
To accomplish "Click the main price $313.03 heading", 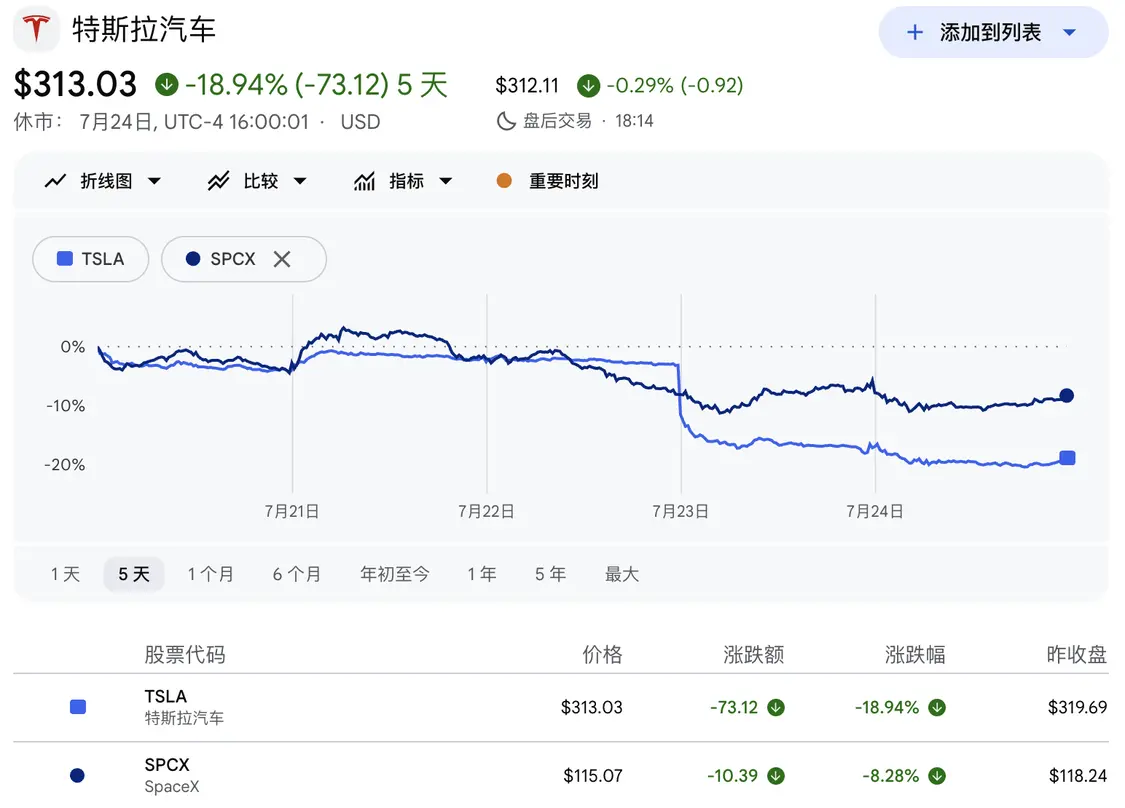I will click(x=75, y=85).
